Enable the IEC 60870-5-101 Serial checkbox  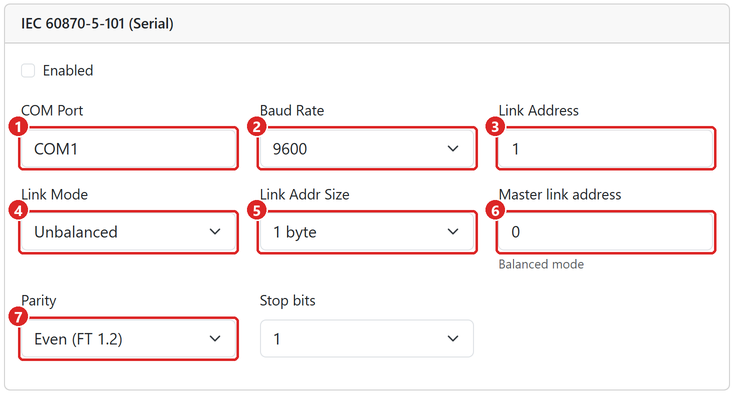pos(28,71)
